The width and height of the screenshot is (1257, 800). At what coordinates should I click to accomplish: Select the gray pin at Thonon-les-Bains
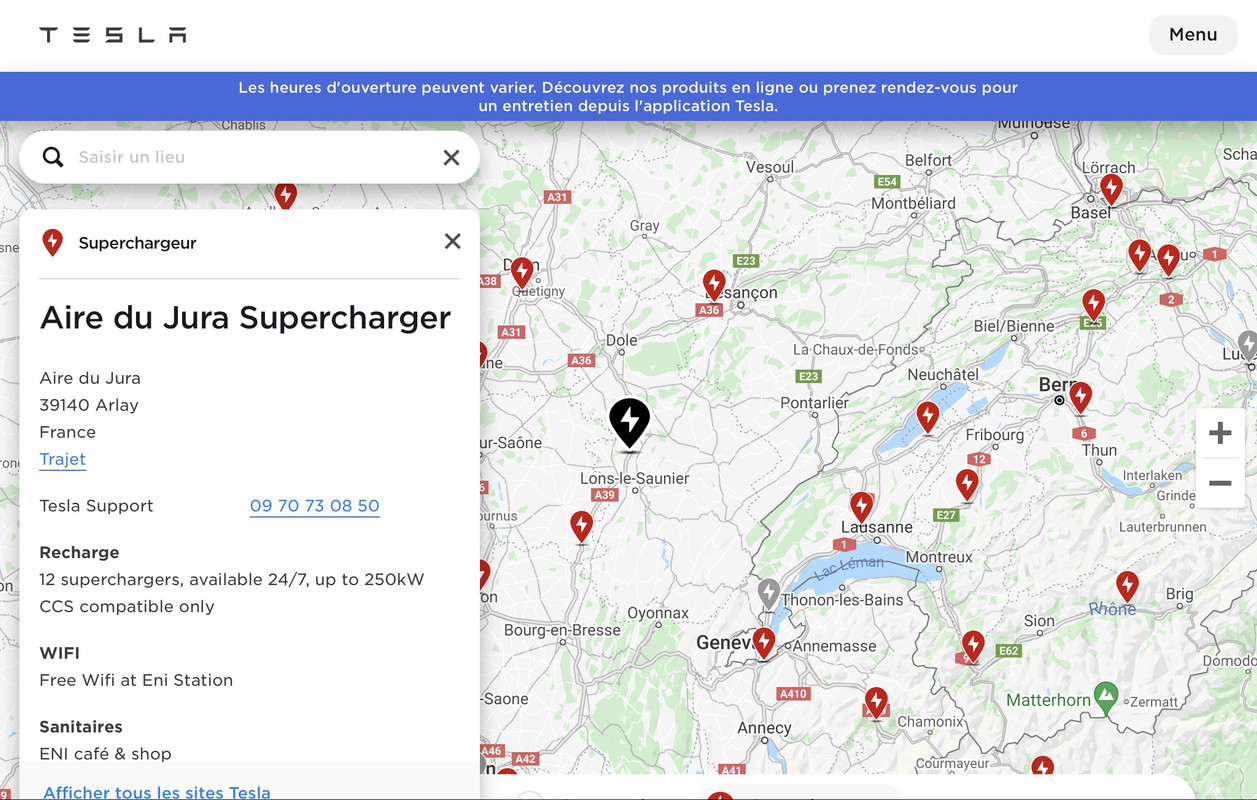pyautogui.click(x=768, y=594)
